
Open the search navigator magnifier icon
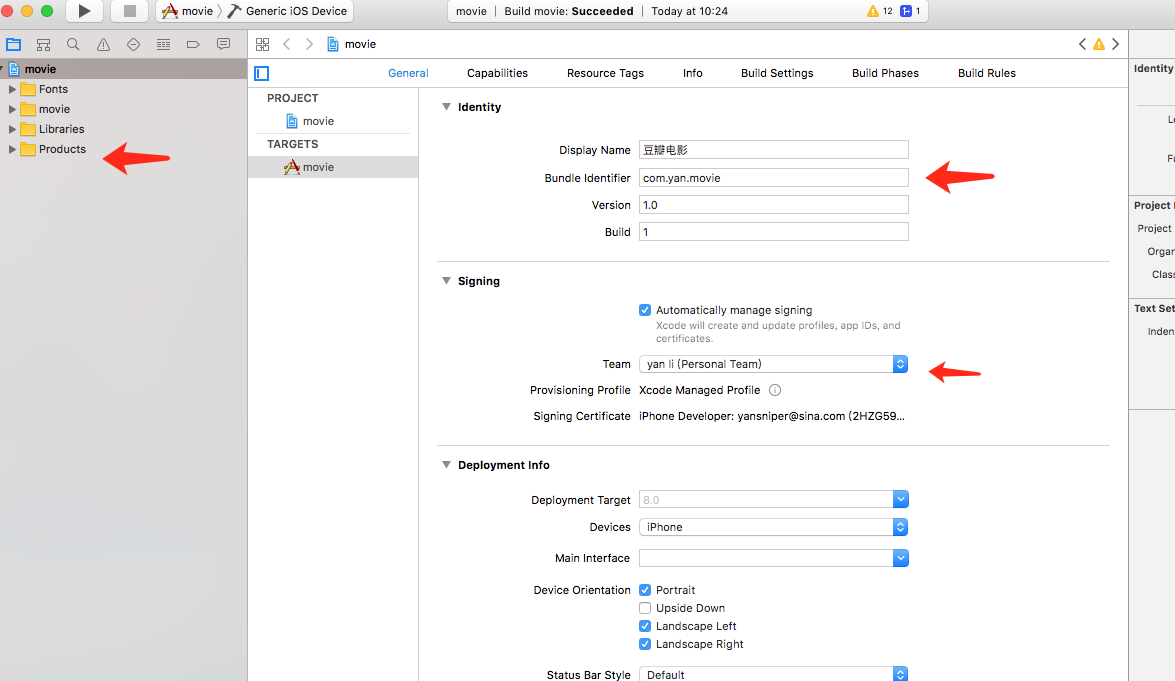click(x=73, y=44)
